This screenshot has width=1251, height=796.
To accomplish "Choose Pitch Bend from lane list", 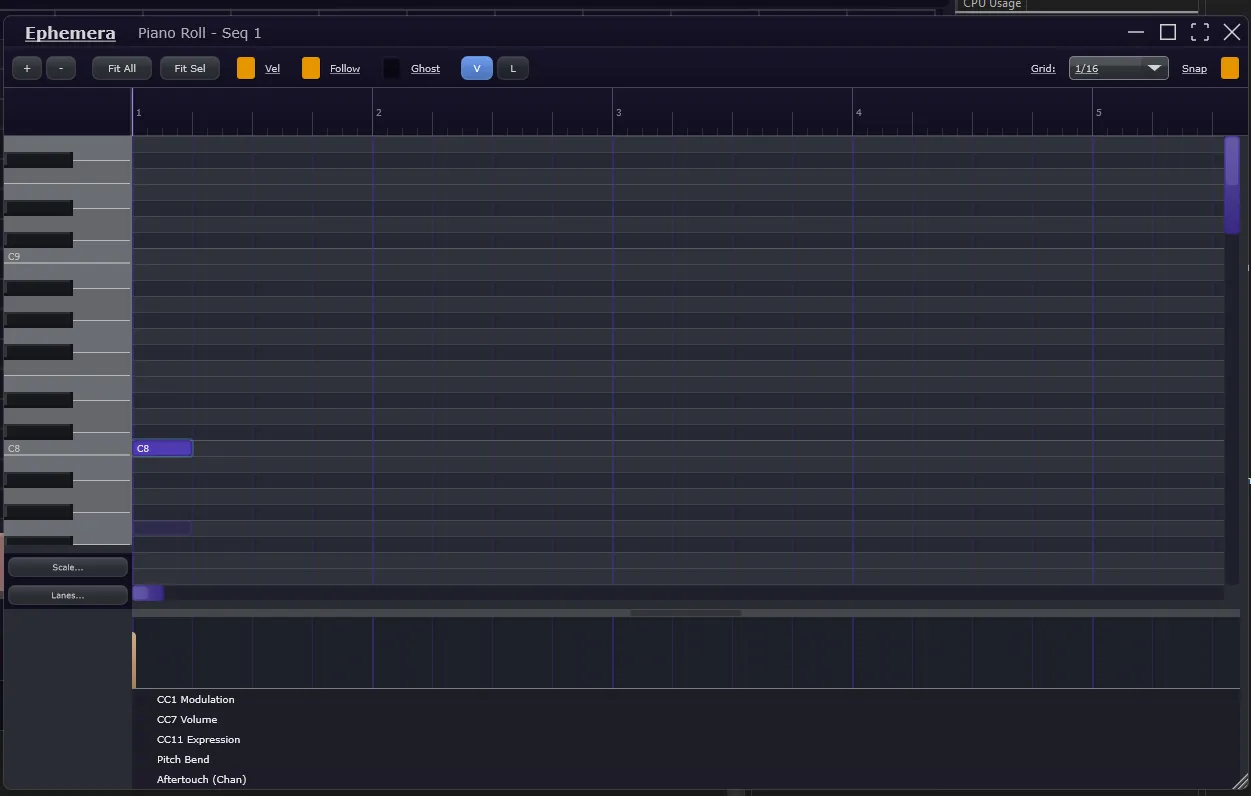I will click(x=183, y=760).
